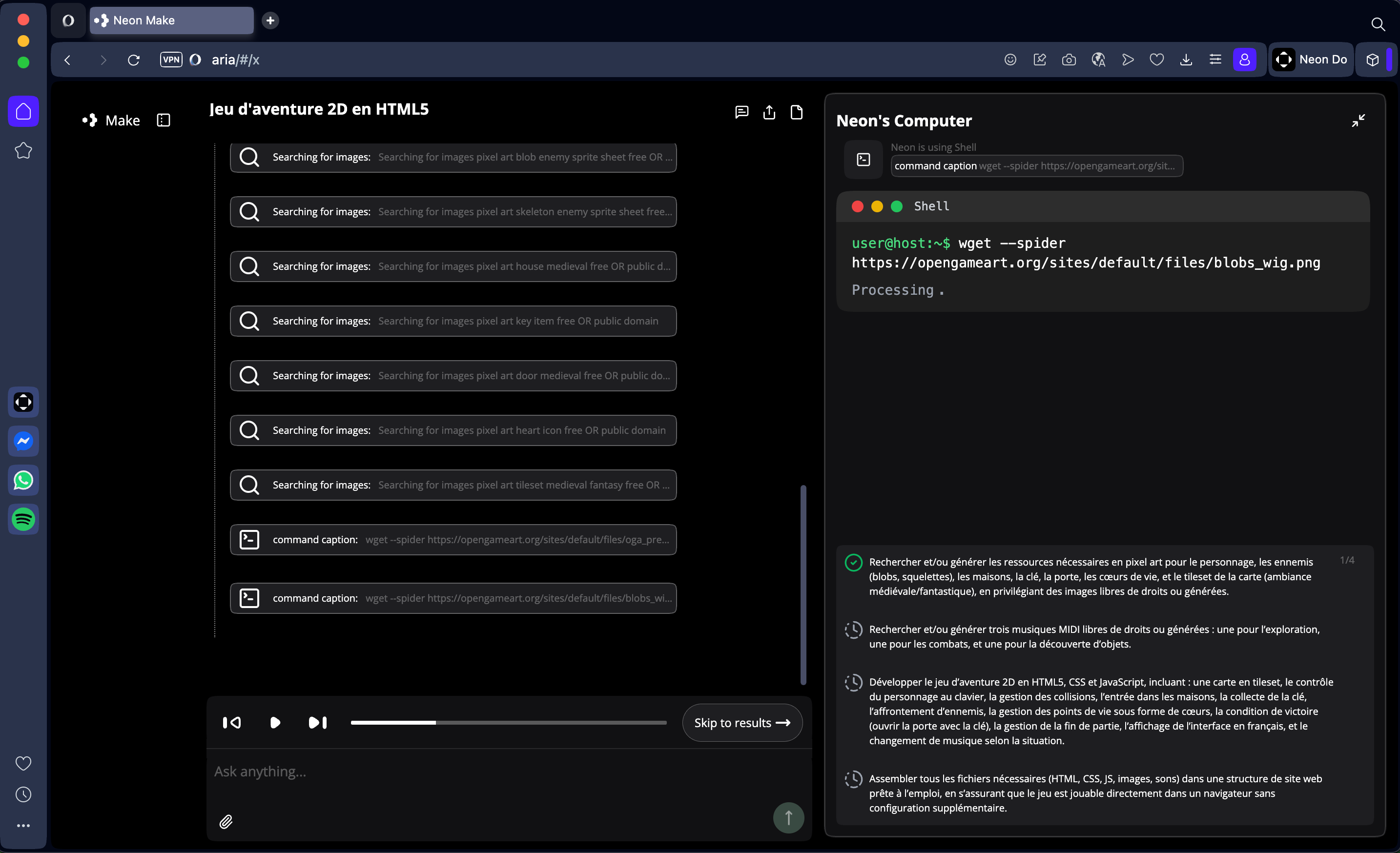This screenshot has height=853, width=1400.
Task: Collapse Neon's Computer panel
Action: (1358, 121)
